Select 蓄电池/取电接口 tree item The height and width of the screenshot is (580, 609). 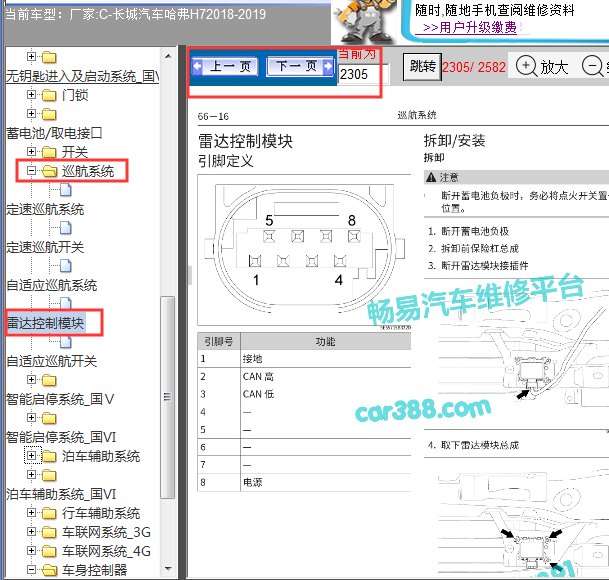tap(54, 133)
